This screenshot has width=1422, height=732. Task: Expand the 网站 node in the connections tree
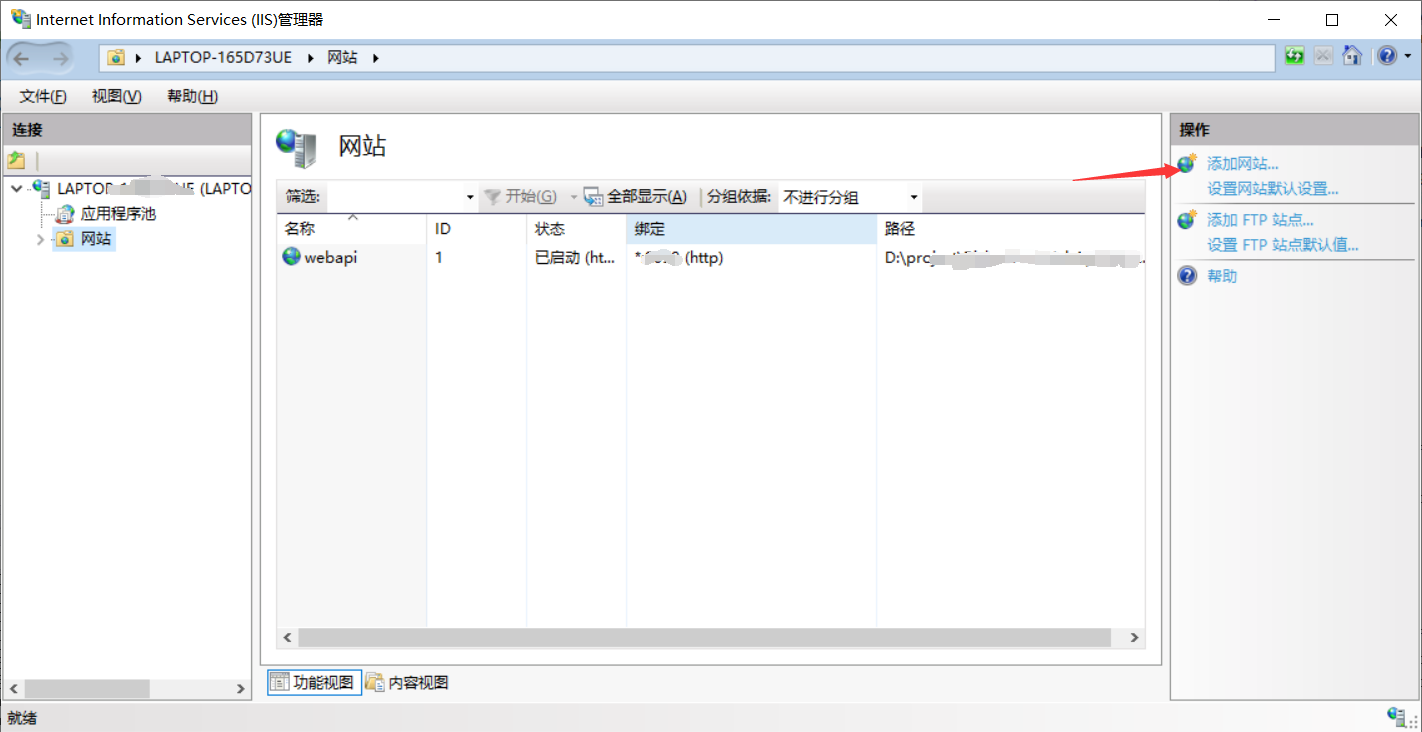[x=40, y=238]
